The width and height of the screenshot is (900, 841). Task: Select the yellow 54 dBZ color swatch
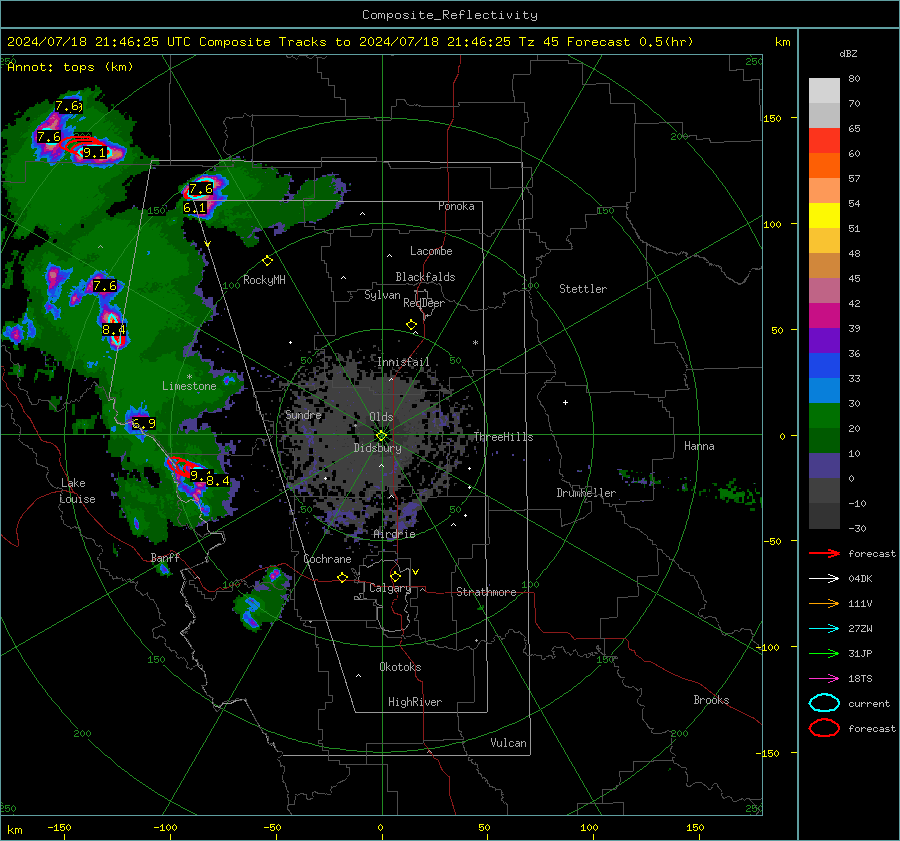[824, 215]
